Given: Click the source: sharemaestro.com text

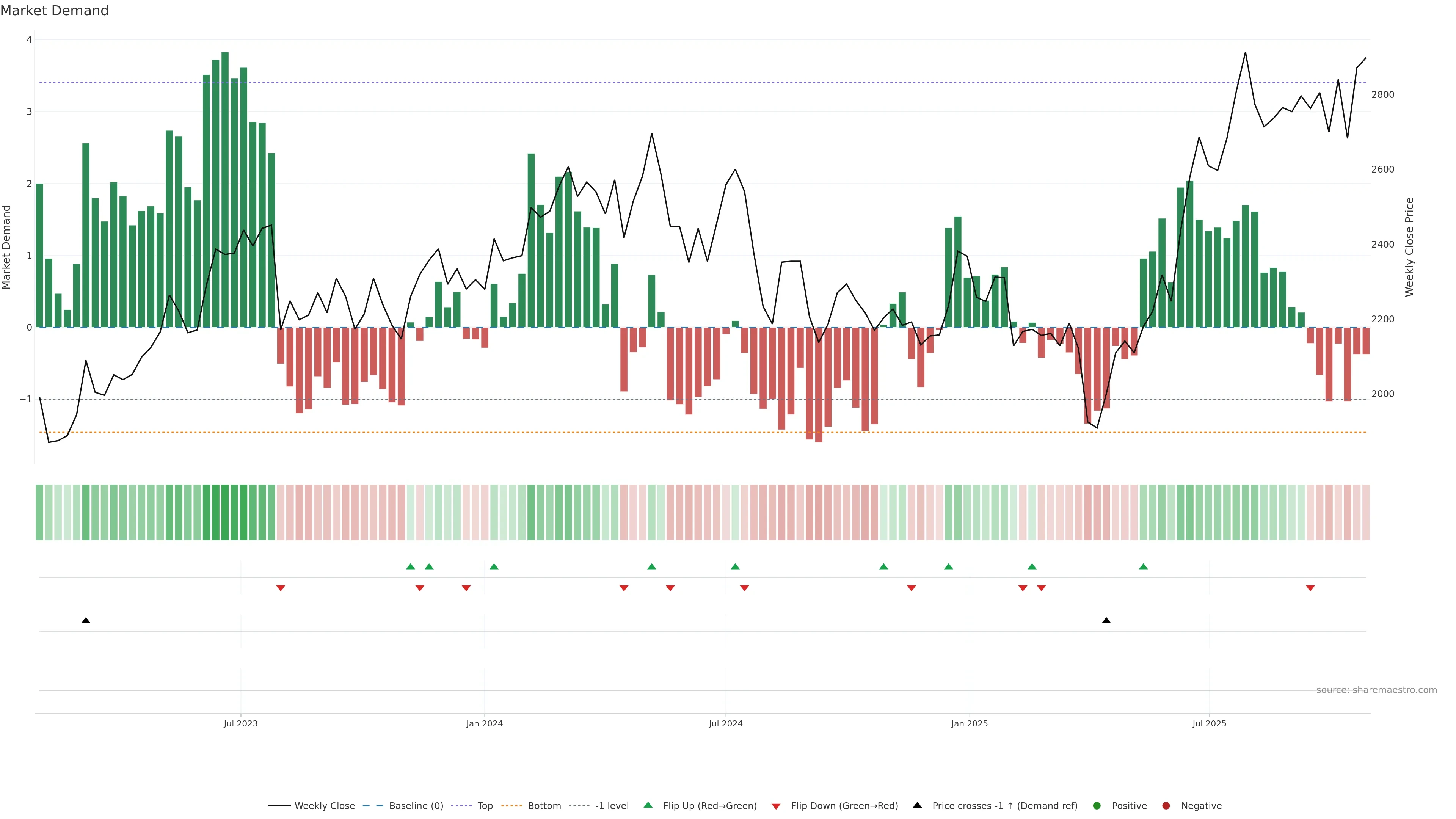Looking at the screenshot, I should (x=1376, y=690).
